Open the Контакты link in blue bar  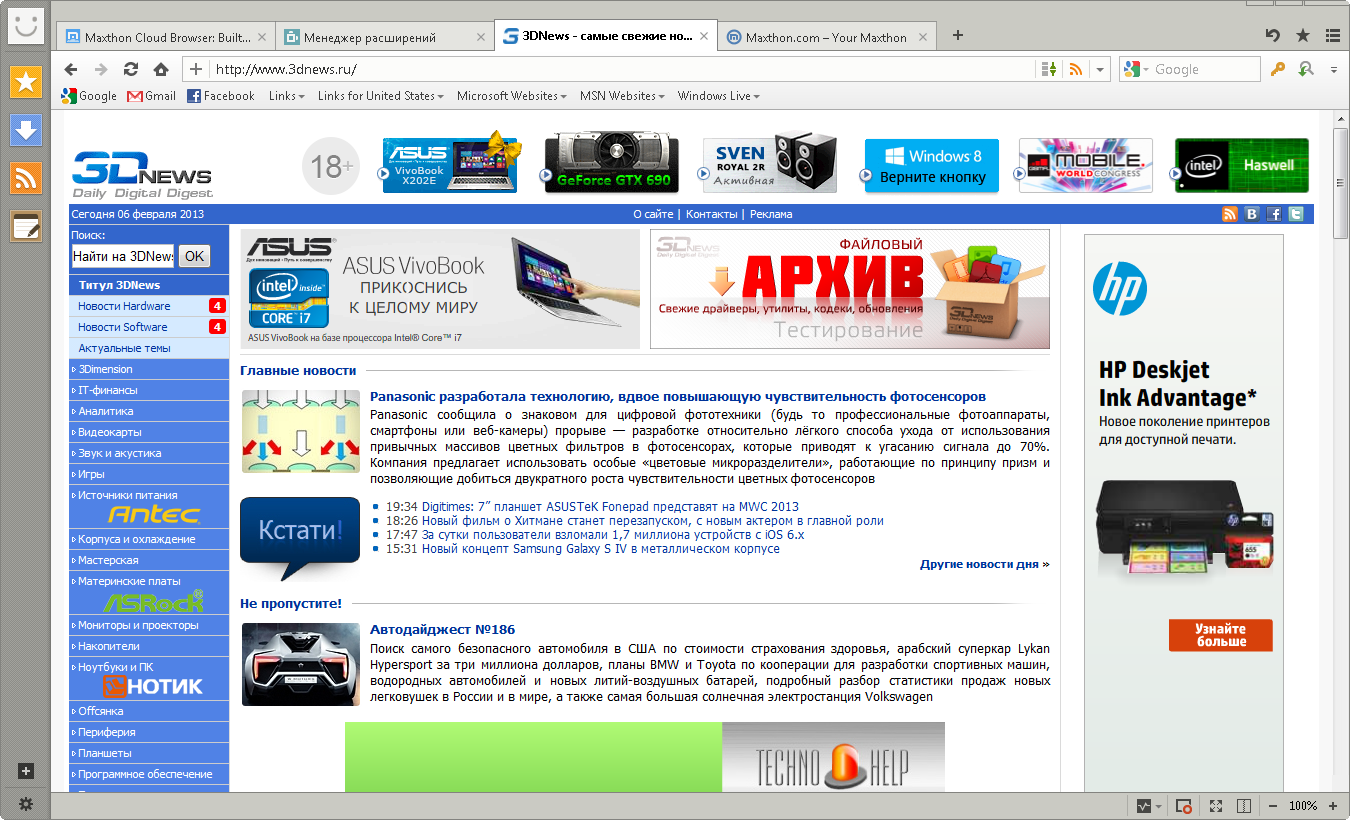coord(712,214)
